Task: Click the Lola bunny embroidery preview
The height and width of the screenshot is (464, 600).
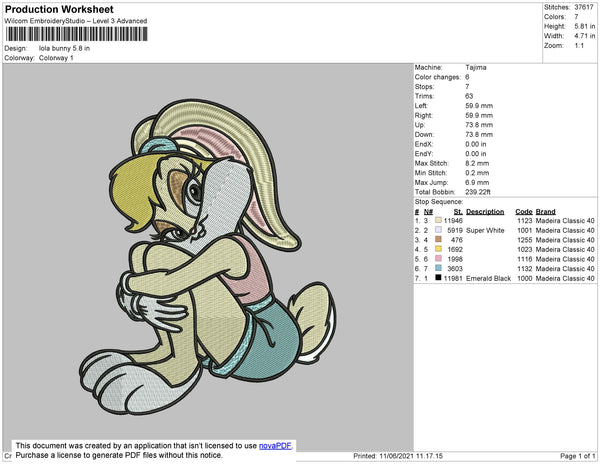Action: click(x=208, y=257)
